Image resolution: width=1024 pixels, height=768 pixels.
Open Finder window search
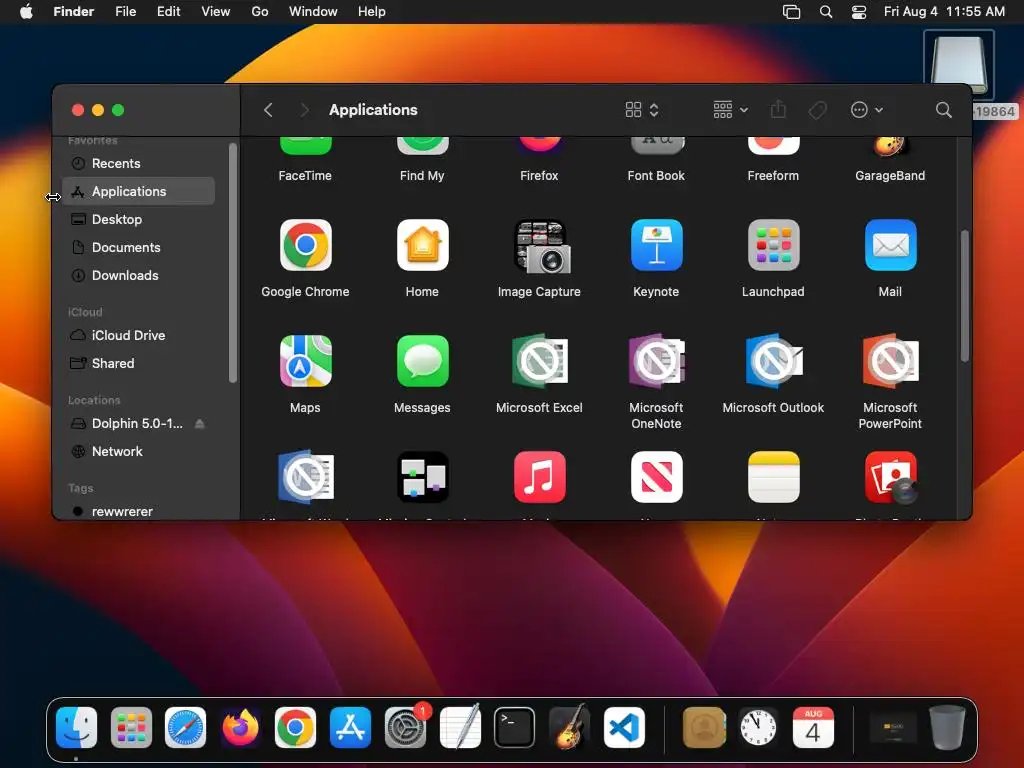tap(943, 110)
